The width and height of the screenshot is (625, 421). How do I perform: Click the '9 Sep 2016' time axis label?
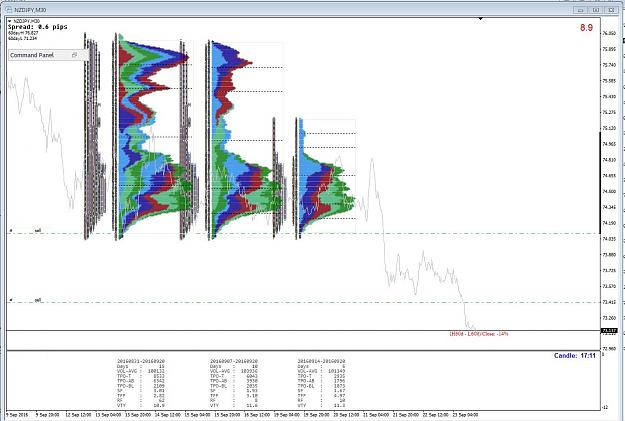click(17, 415)
